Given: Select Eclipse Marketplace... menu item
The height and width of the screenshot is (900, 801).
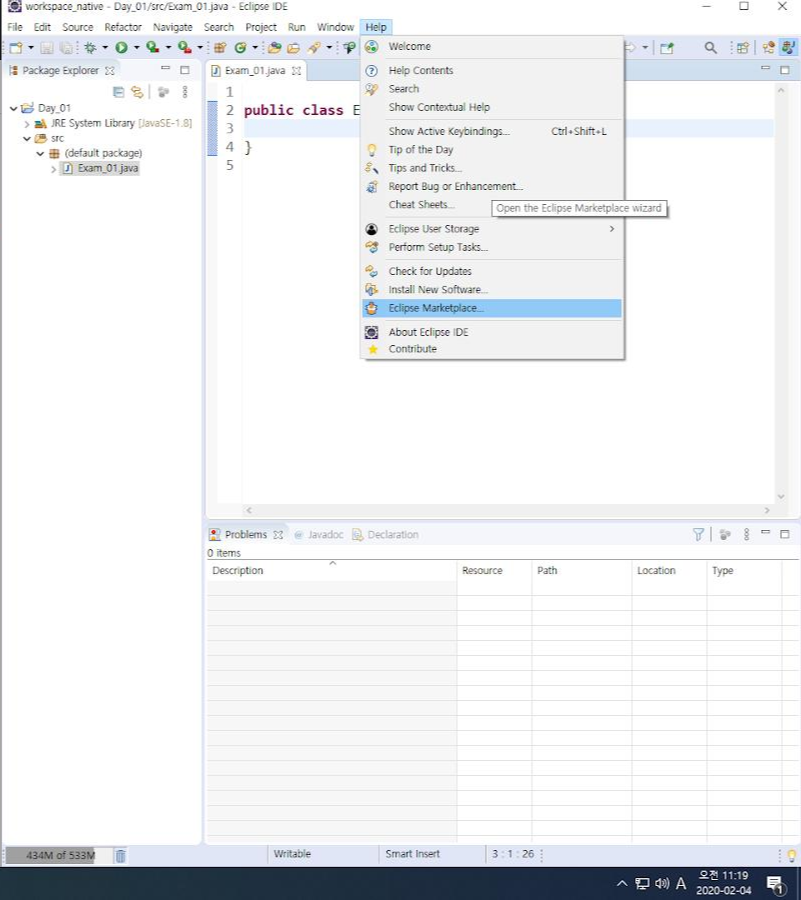Looking at the screenshot, I should [492, 308].
